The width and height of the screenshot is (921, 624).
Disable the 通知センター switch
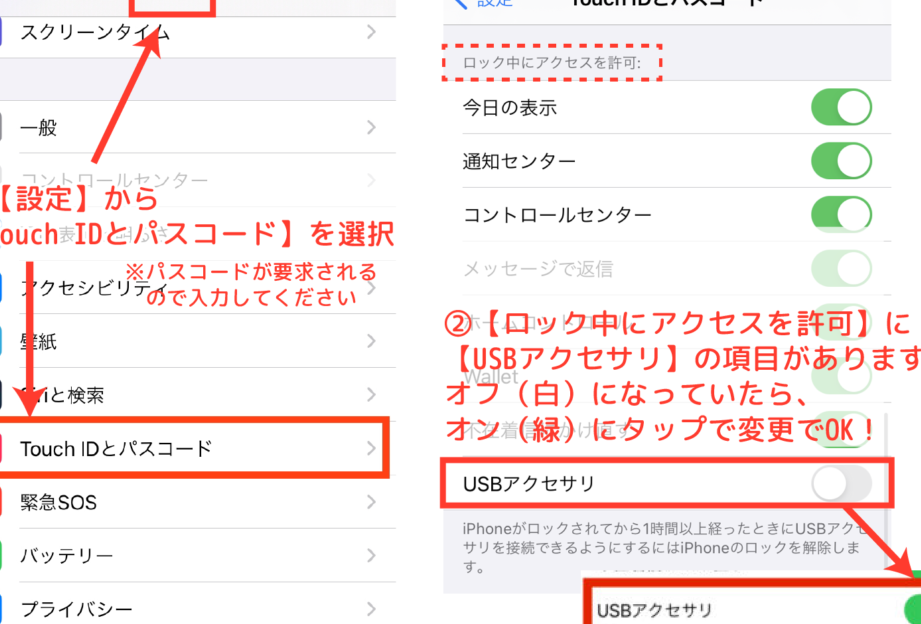841,160
